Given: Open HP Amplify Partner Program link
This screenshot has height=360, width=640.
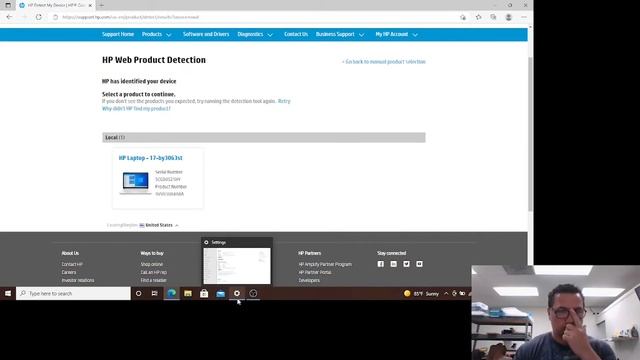Looking at the screenshot, I should click(x=325, y=264).
